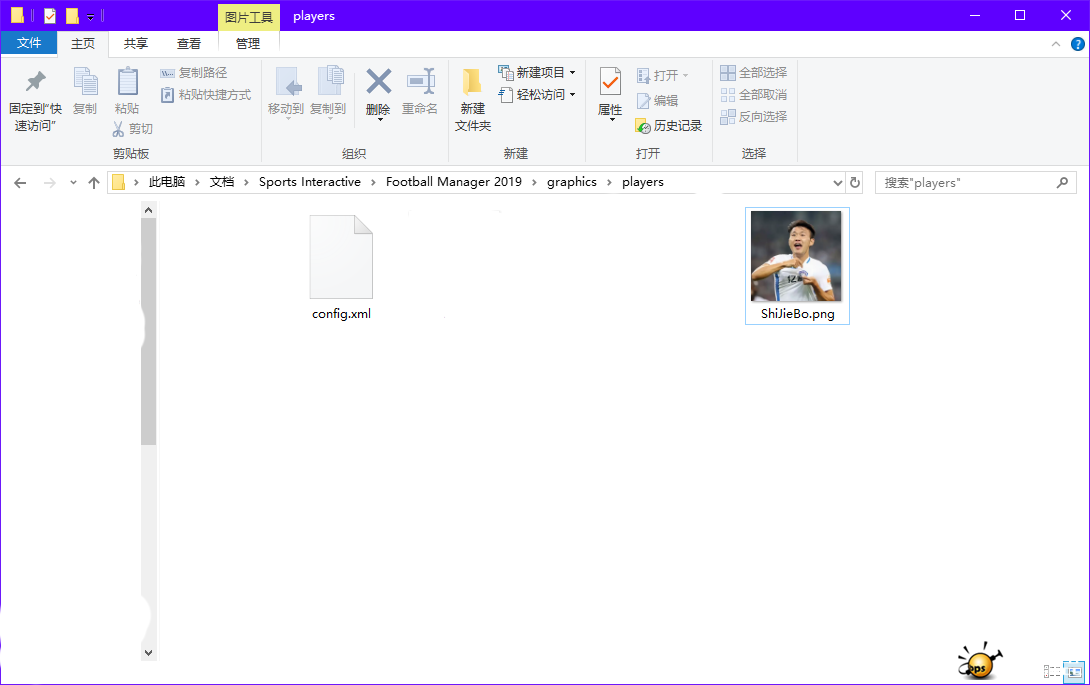Open the View (查看) ribbon tab
The width and height of the screenshot is (1090, 685).
pyautogui.click(x=189, y=44)
